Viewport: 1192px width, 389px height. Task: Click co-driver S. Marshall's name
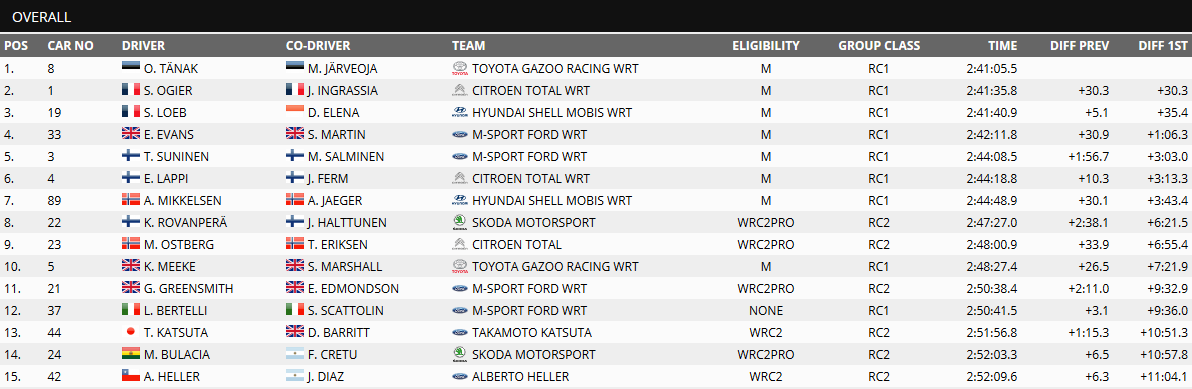coord(347,267)
